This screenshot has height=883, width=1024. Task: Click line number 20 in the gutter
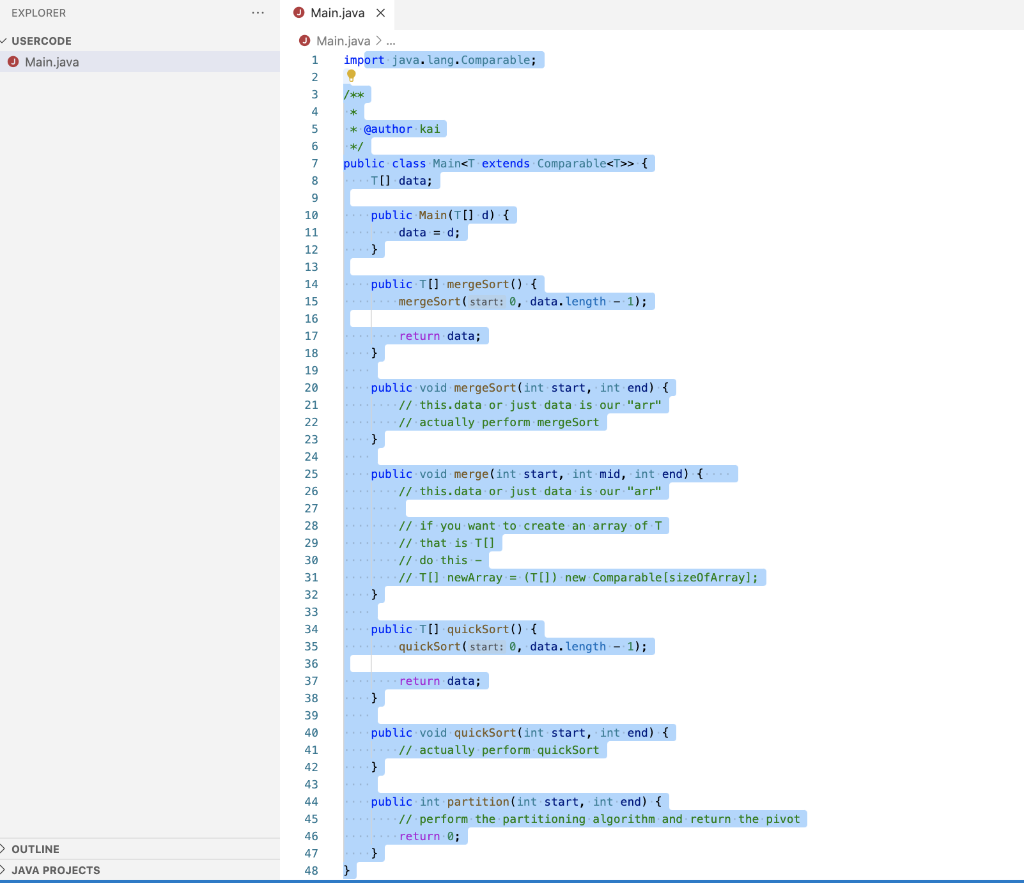click(x=312, y=387)
